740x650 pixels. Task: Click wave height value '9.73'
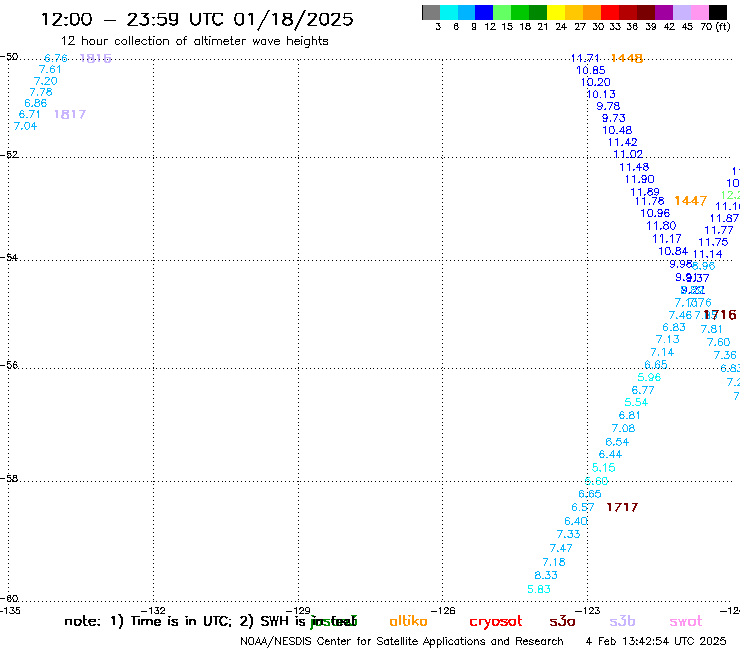614,118
